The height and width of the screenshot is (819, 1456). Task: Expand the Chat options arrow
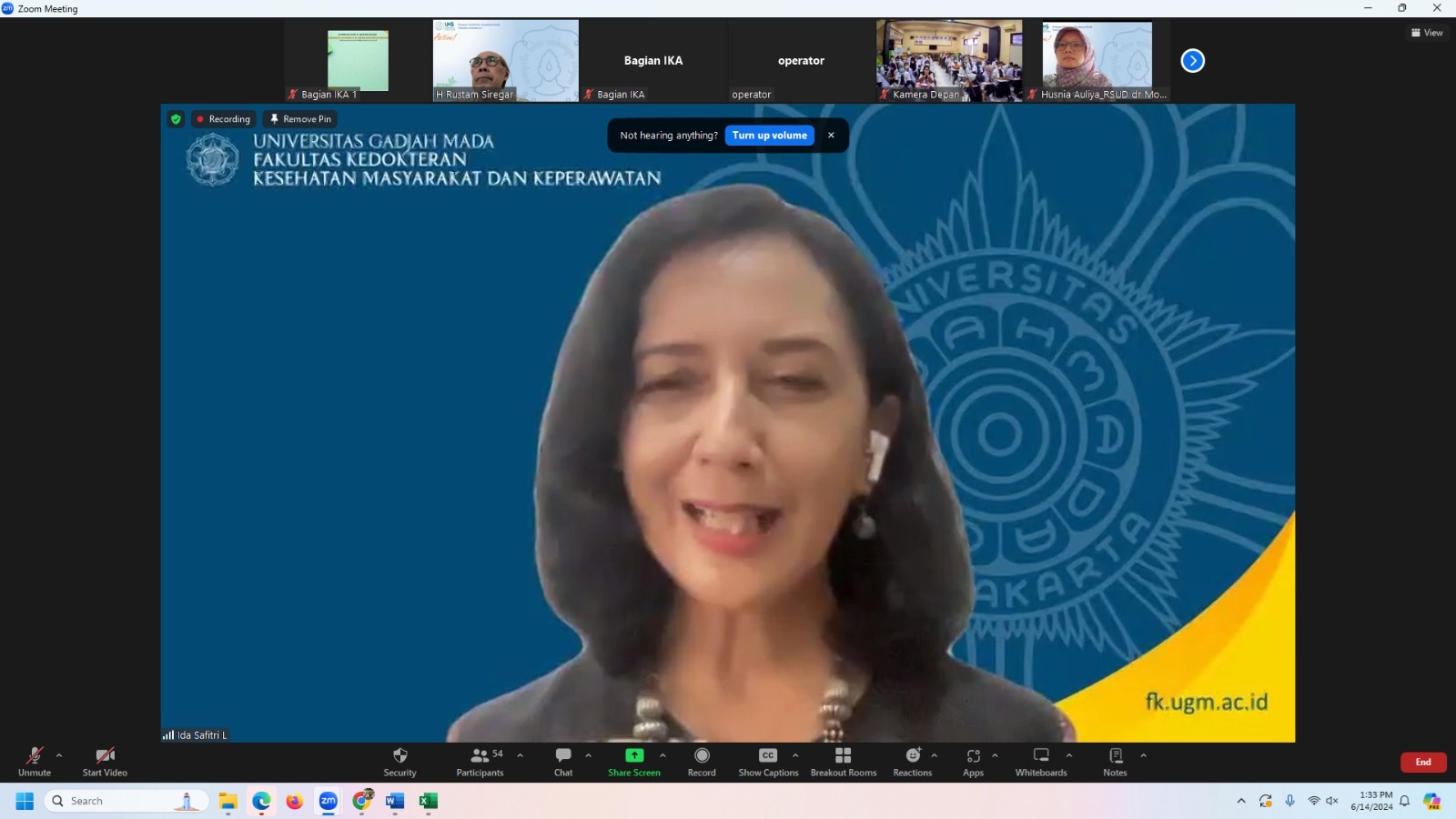click(x=589, y=755)
